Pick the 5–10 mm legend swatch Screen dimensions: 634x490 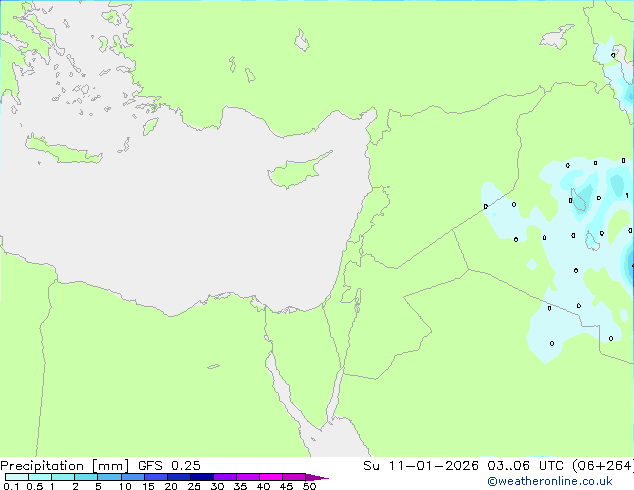coord(109,477)
